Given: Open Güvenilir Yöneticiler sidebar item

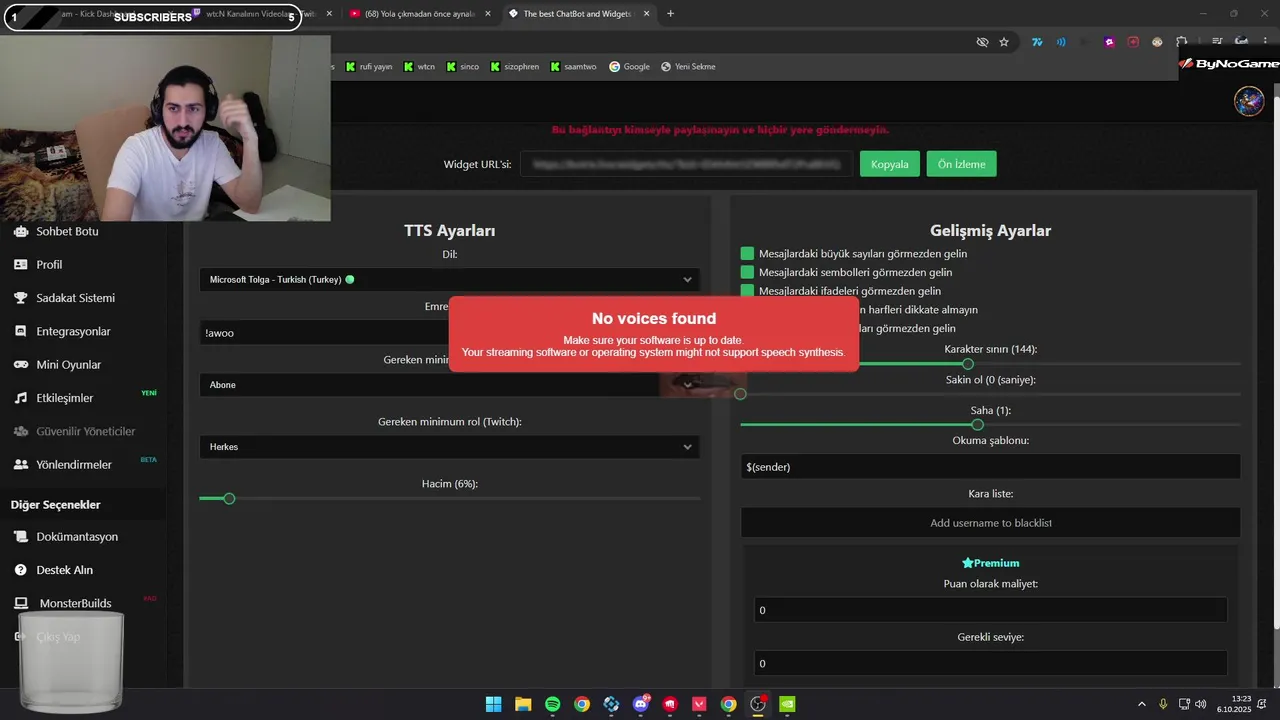Looking at the screenshot, I should click(74, 431).
